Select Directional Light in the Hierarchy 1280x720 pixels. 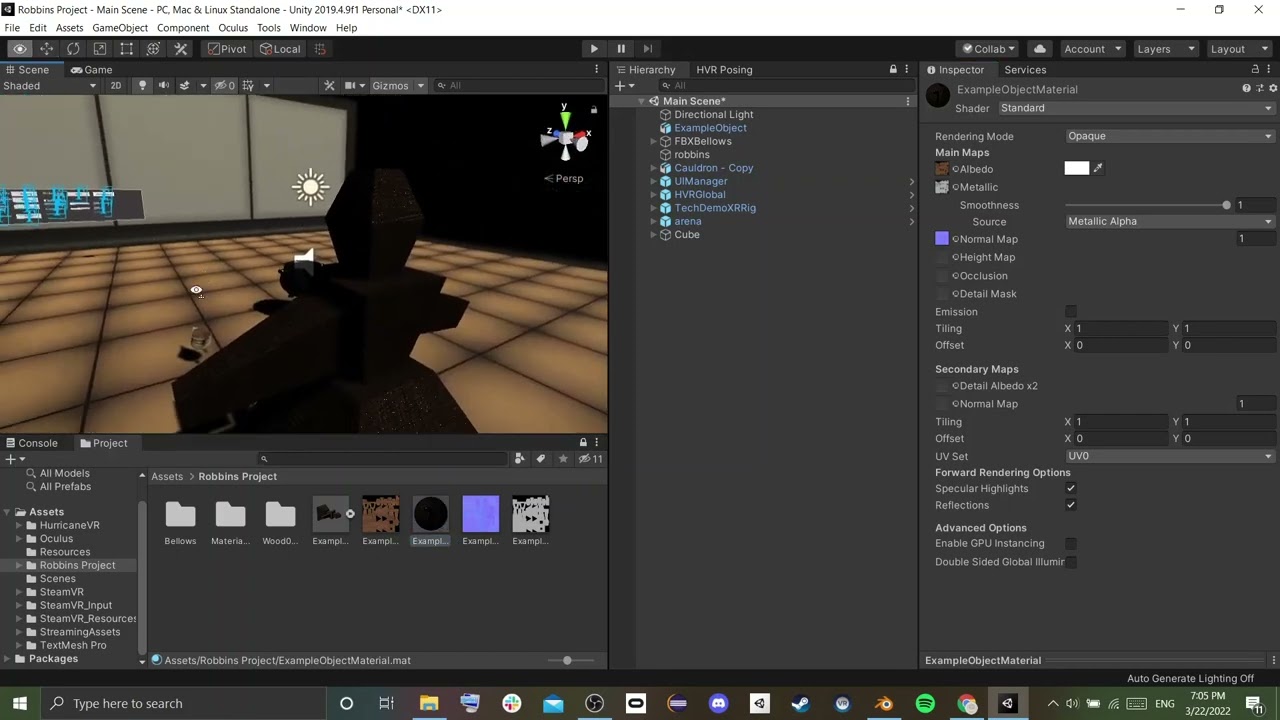[713, 115]
